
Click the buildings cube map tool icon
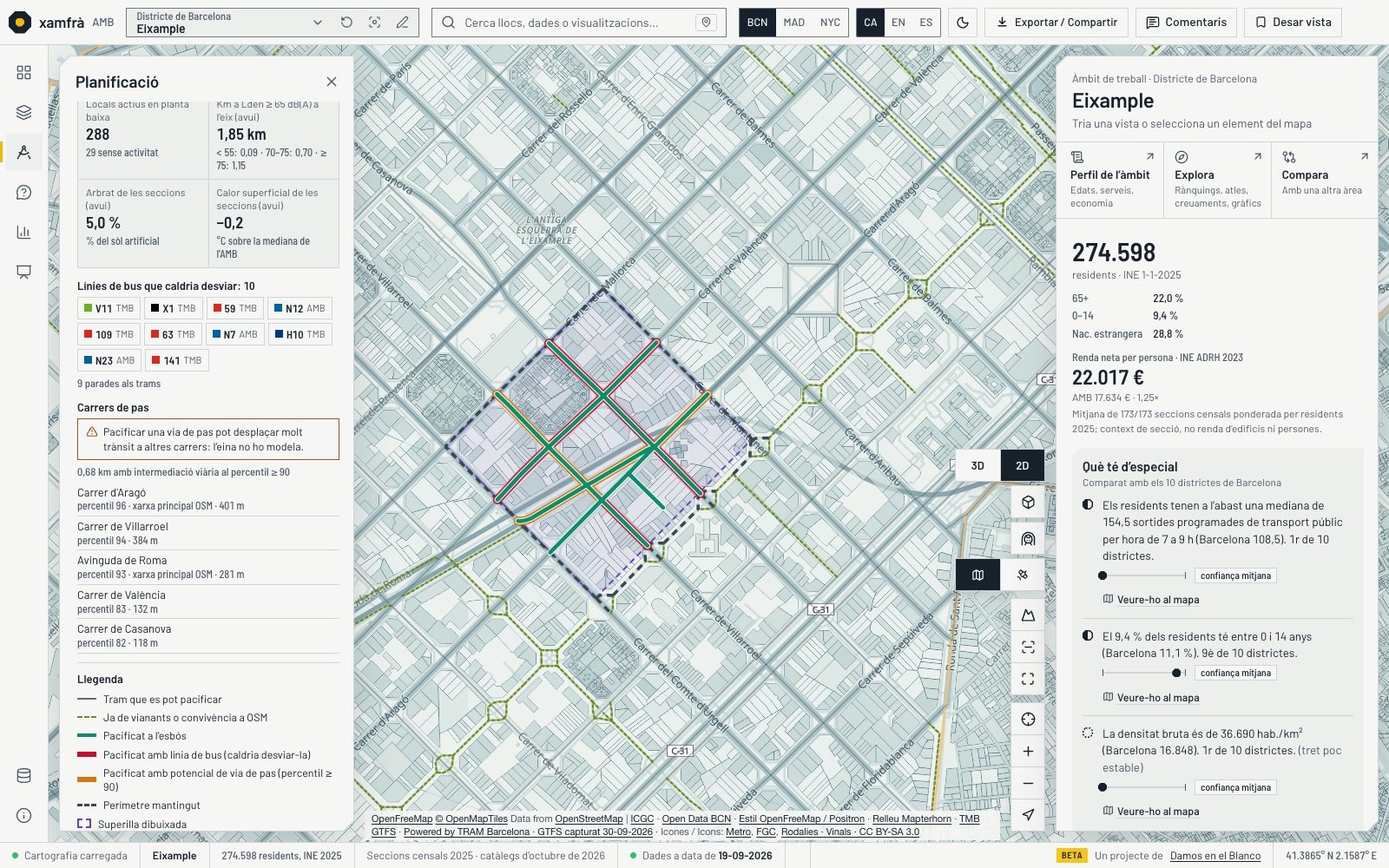pos(1028,502)
